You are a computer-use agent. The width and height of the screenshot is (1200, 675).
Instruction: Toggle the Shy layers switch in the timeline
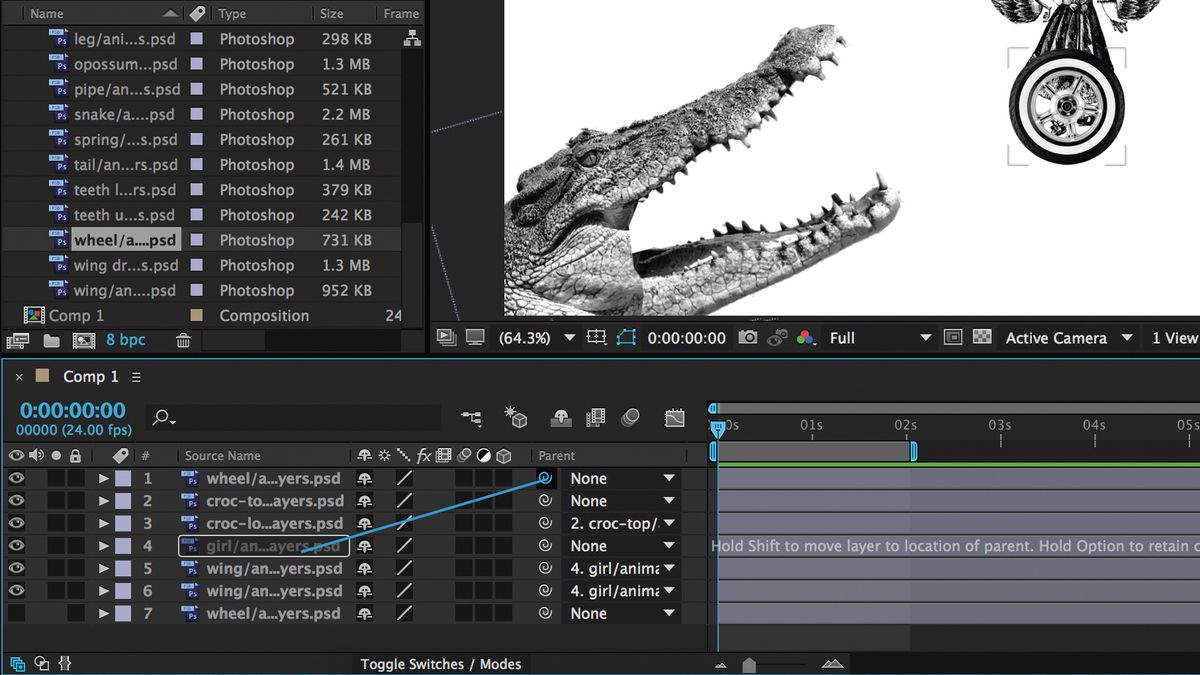[x=561, y=418]
